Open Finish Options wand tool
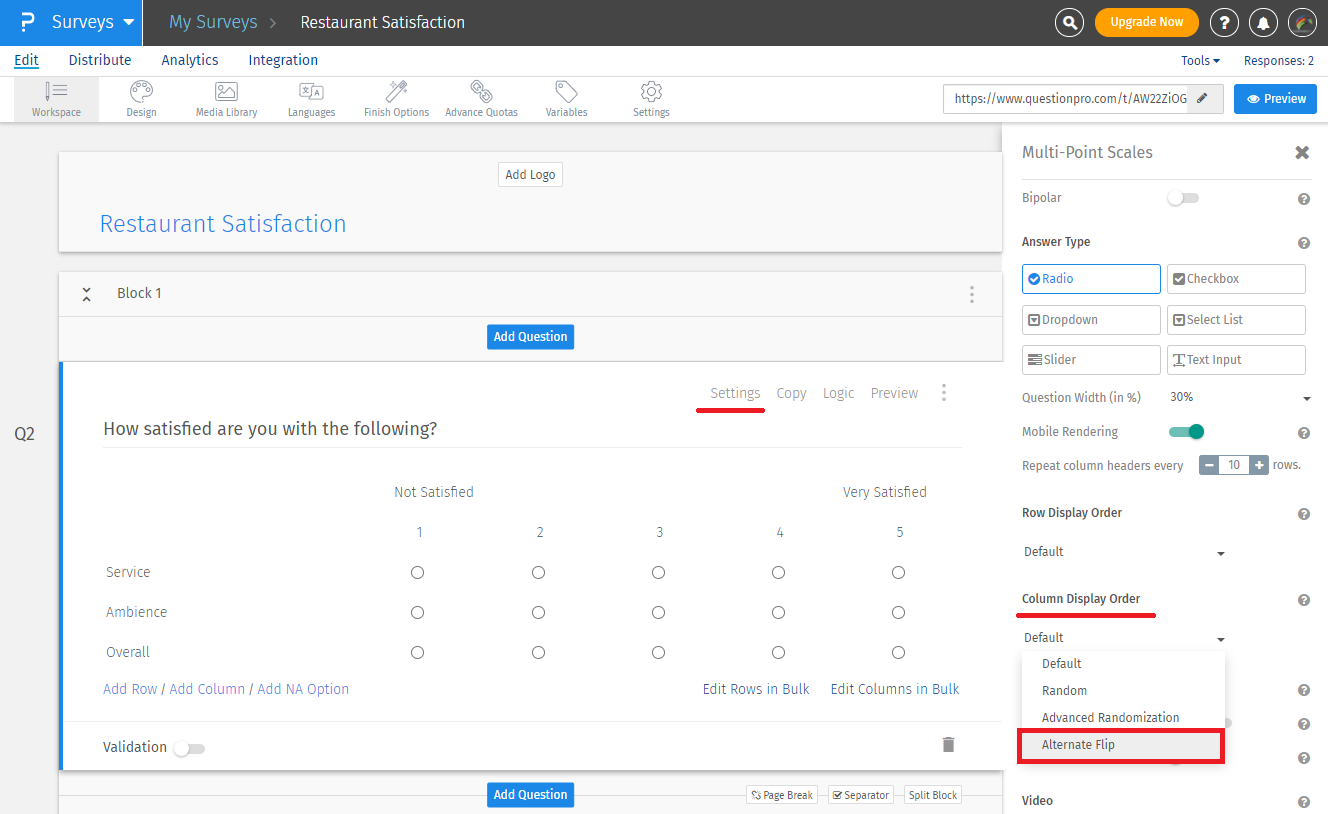The width and height of the screenshot is (1328, 814). (396, 99)
